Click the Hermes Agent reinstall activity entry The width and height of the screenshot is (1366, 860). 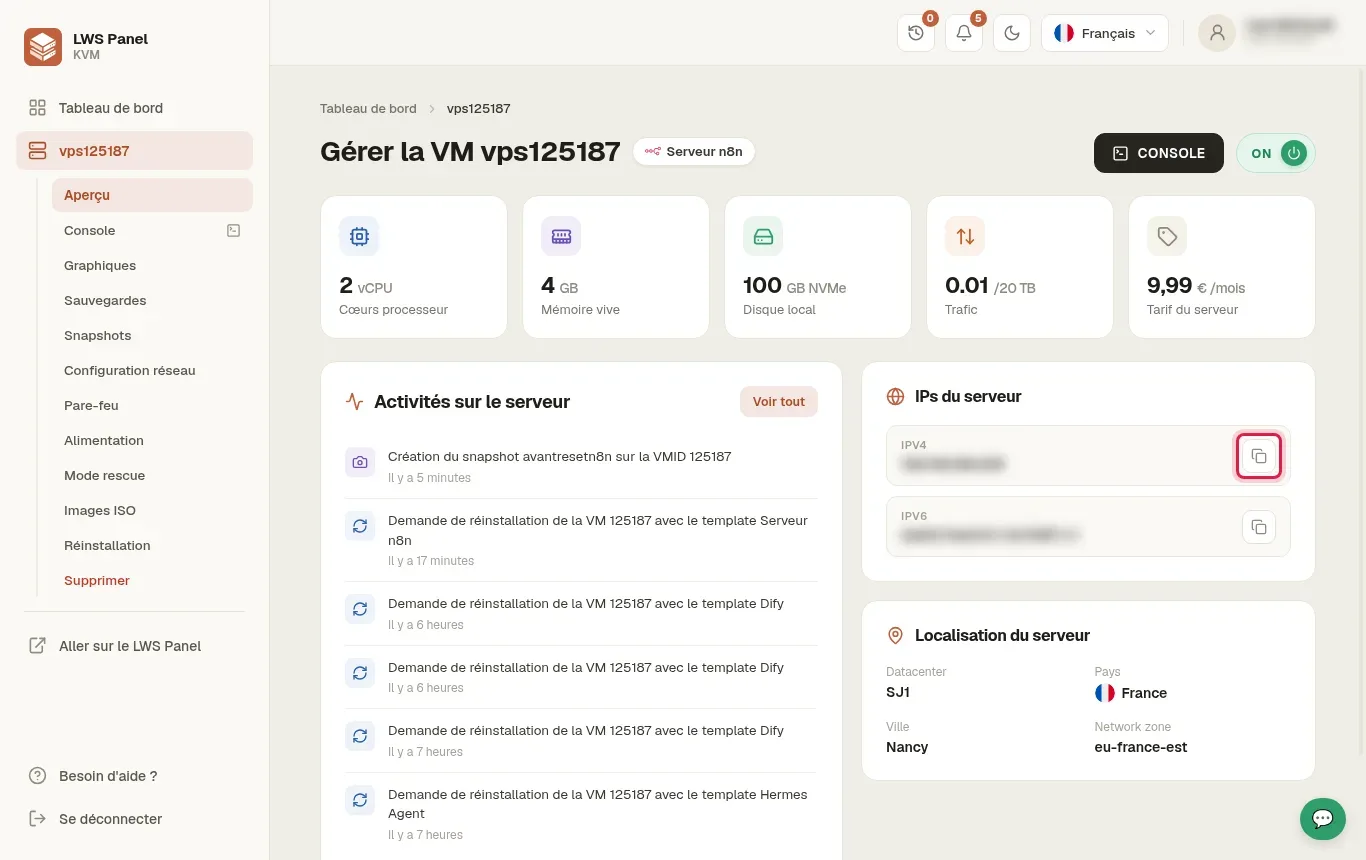click(581, 813)
